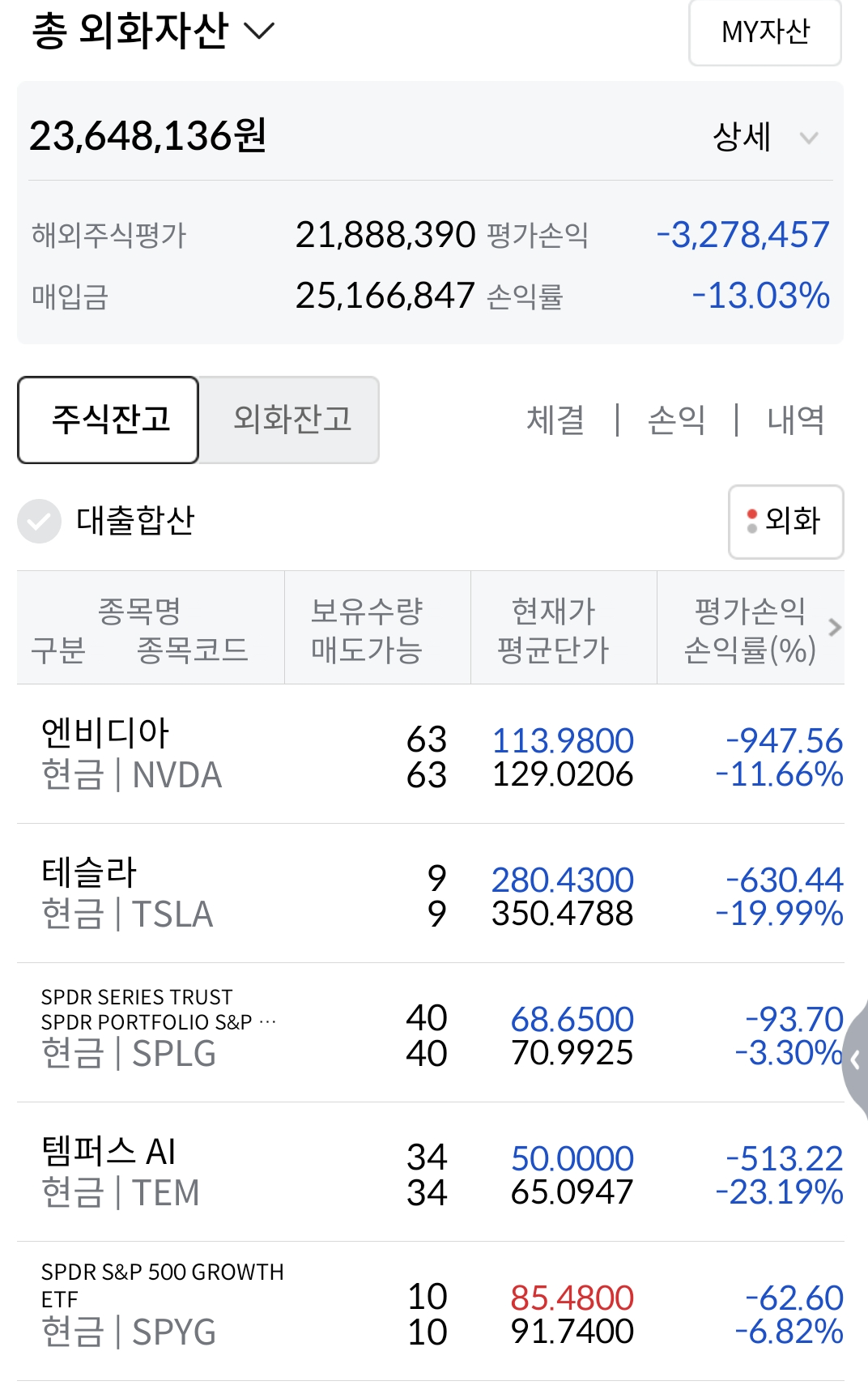Screen dimensions: 868x1394
Task: Click NVDA current price 113.9800
Action: click(x=563, y=740)
